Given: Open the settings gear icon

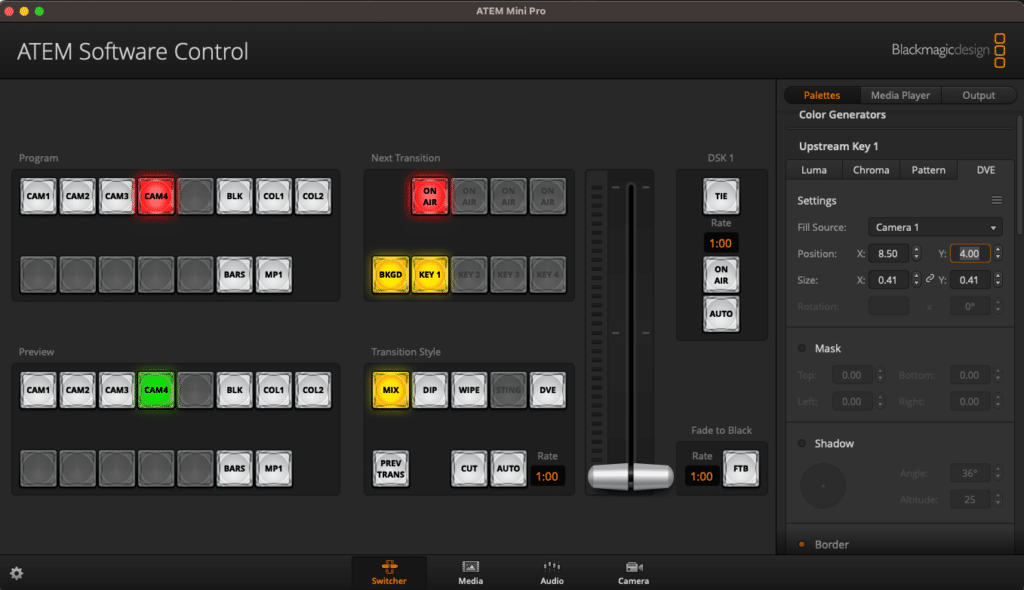Looking at the screenshot, I should 16,573.
